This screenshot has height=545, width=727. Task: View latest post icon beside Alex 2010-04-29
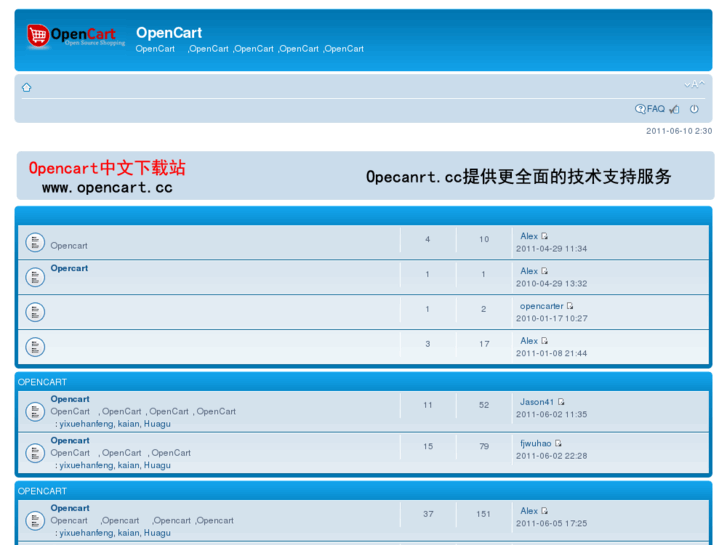tap(545, 271)
